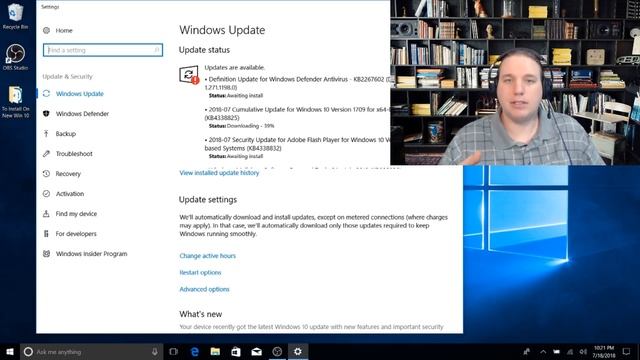Select Windows Update in sidebar
Image resolution: width=640 pixels, height=360 pixels.
(80, 93)
